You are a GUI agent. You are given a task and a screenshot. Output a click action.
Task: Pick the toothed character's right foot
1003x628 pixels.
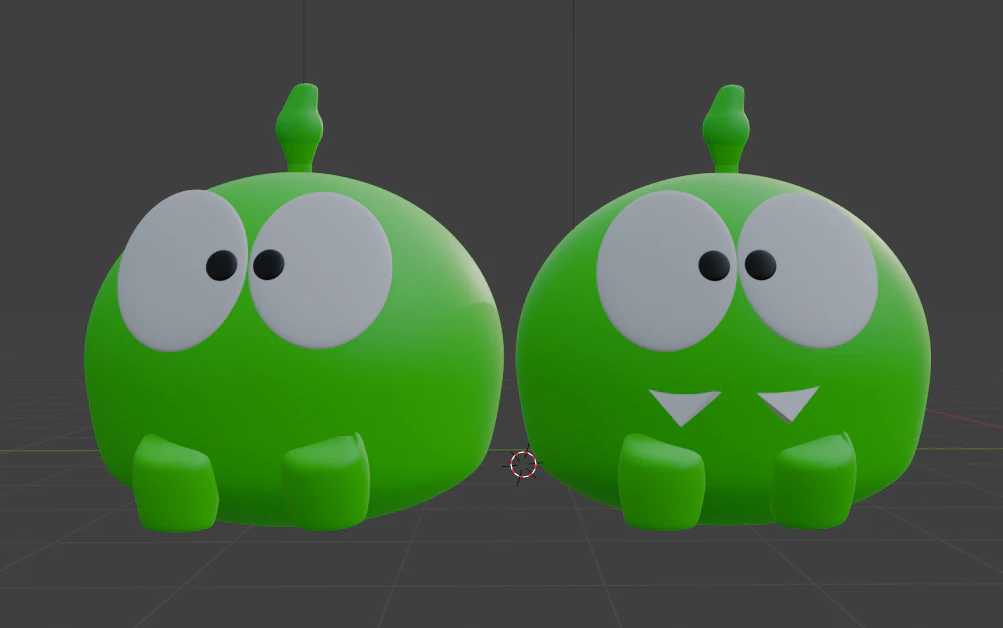[814, 480]
